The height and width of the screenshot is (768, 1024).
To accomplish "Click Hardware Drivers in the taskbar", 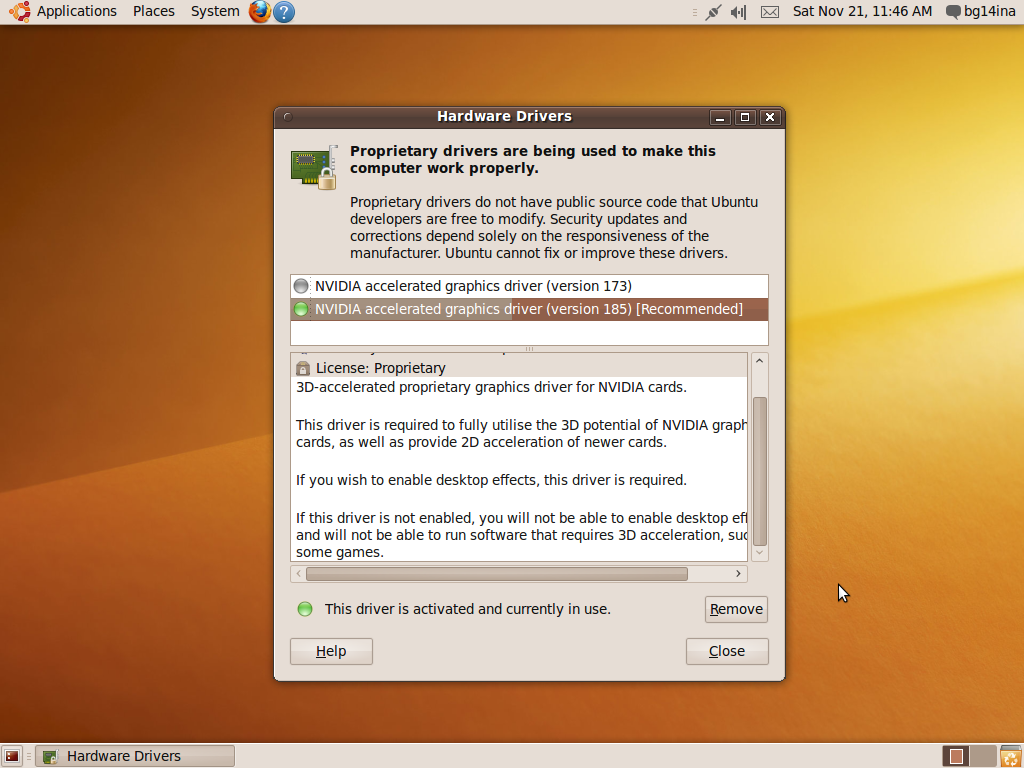I will [135, 756].
